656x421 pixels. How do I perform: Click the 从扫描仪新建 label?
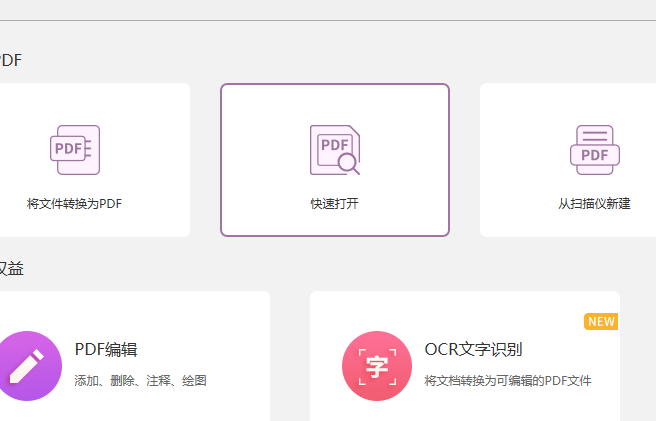click(594, 204)
